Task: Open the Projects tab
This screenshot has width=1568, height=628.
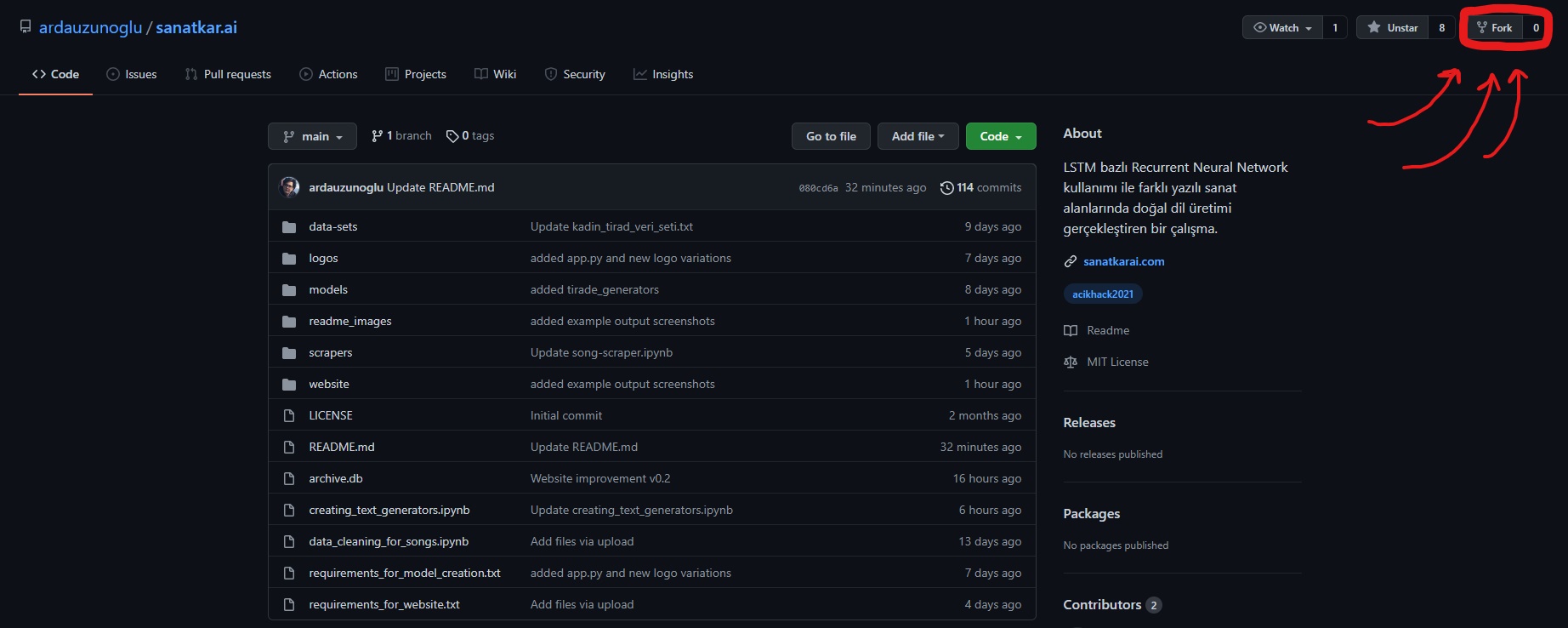Action: click(416, 74)
